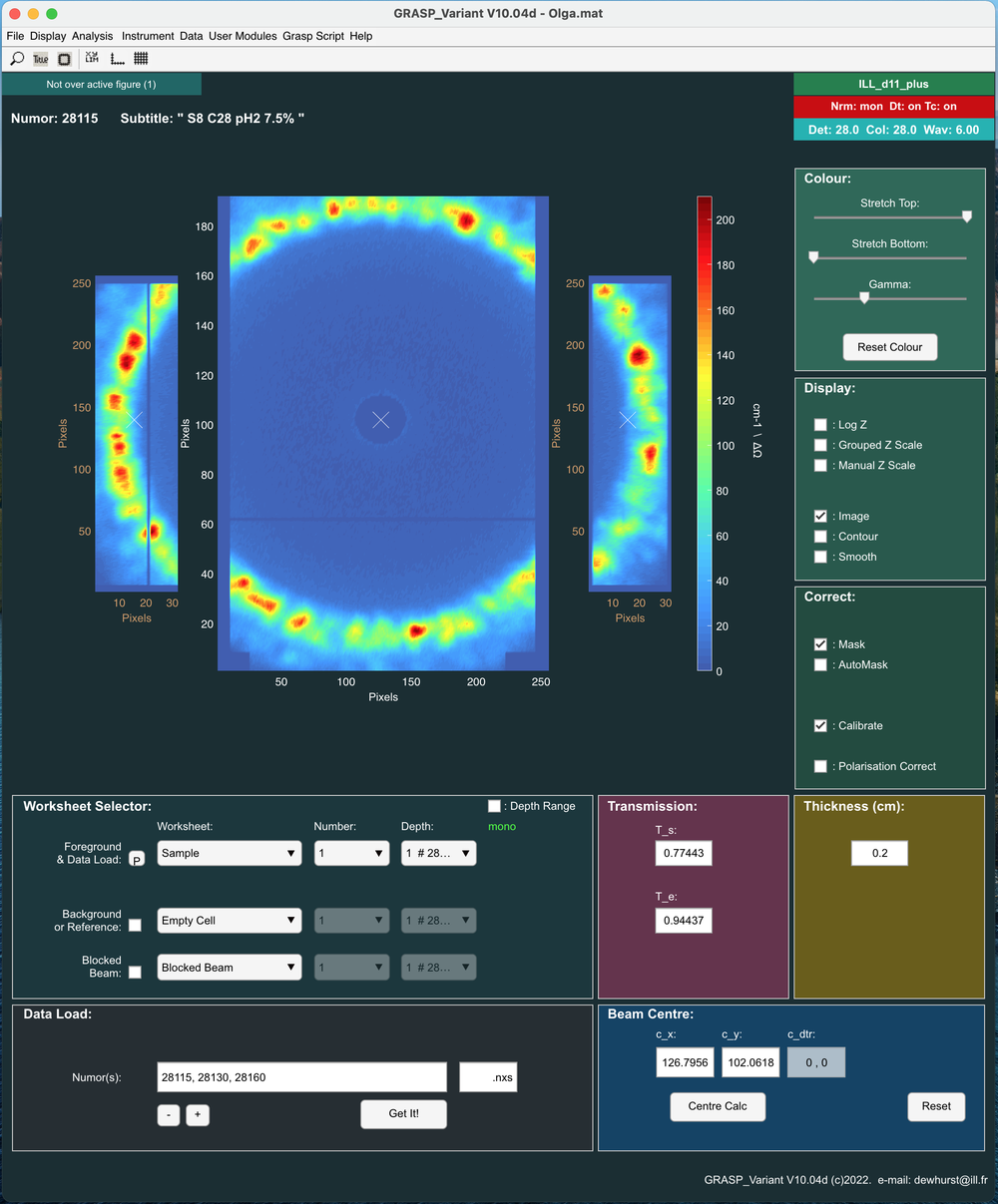Open the Grasp Script menu
This screenshot has width=998, height=1204.
pyautogui.click(x=312, y=36)
